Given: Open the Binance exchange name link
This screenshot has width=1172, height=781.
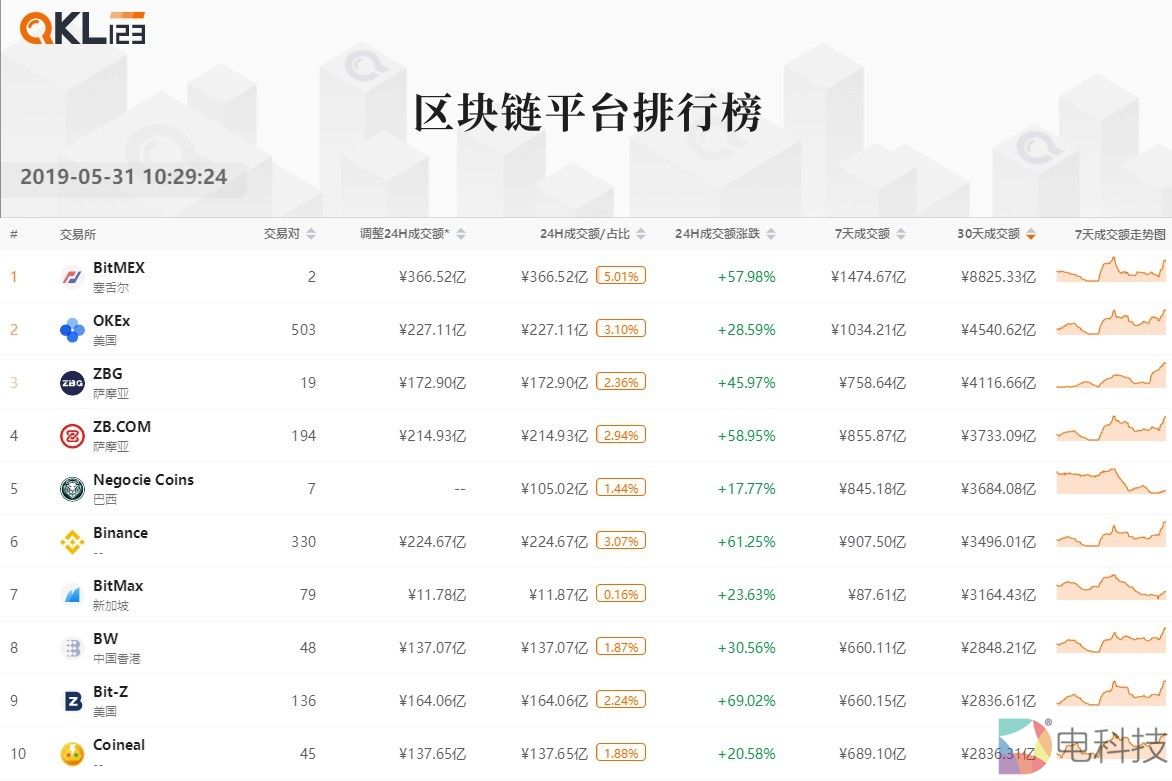Looking at the screenshot, I should coord(120,533).
